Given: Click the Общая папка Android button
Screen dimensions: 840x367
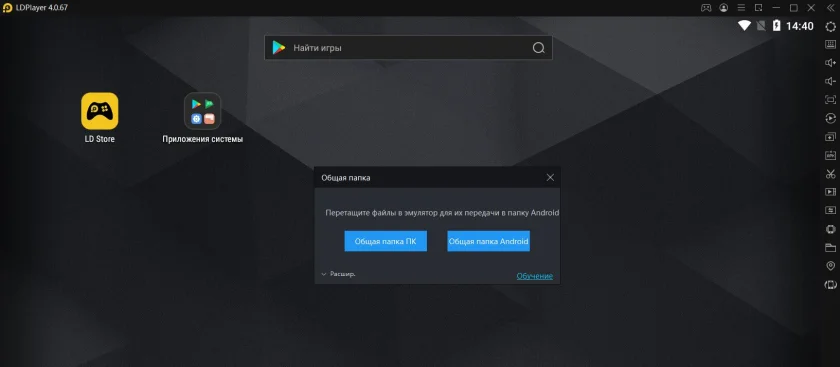Looking at the screenshot, I should click(489, 241).
